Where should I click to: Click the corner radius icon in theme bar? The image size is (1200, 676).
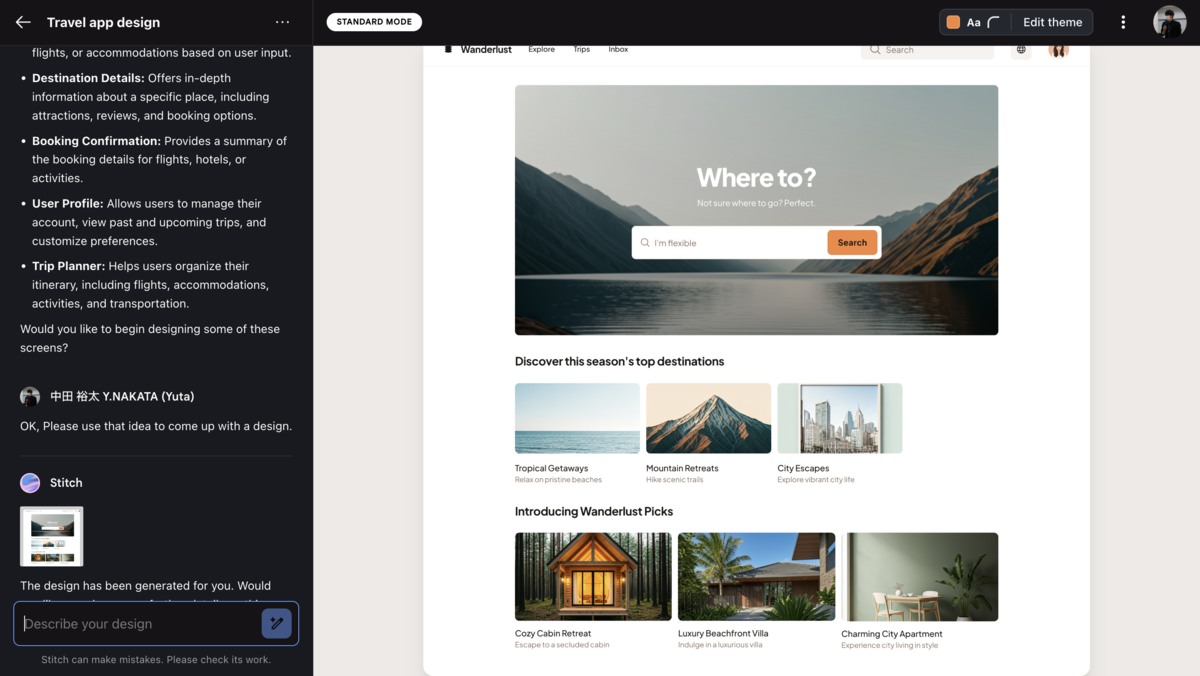click(994, 22)
